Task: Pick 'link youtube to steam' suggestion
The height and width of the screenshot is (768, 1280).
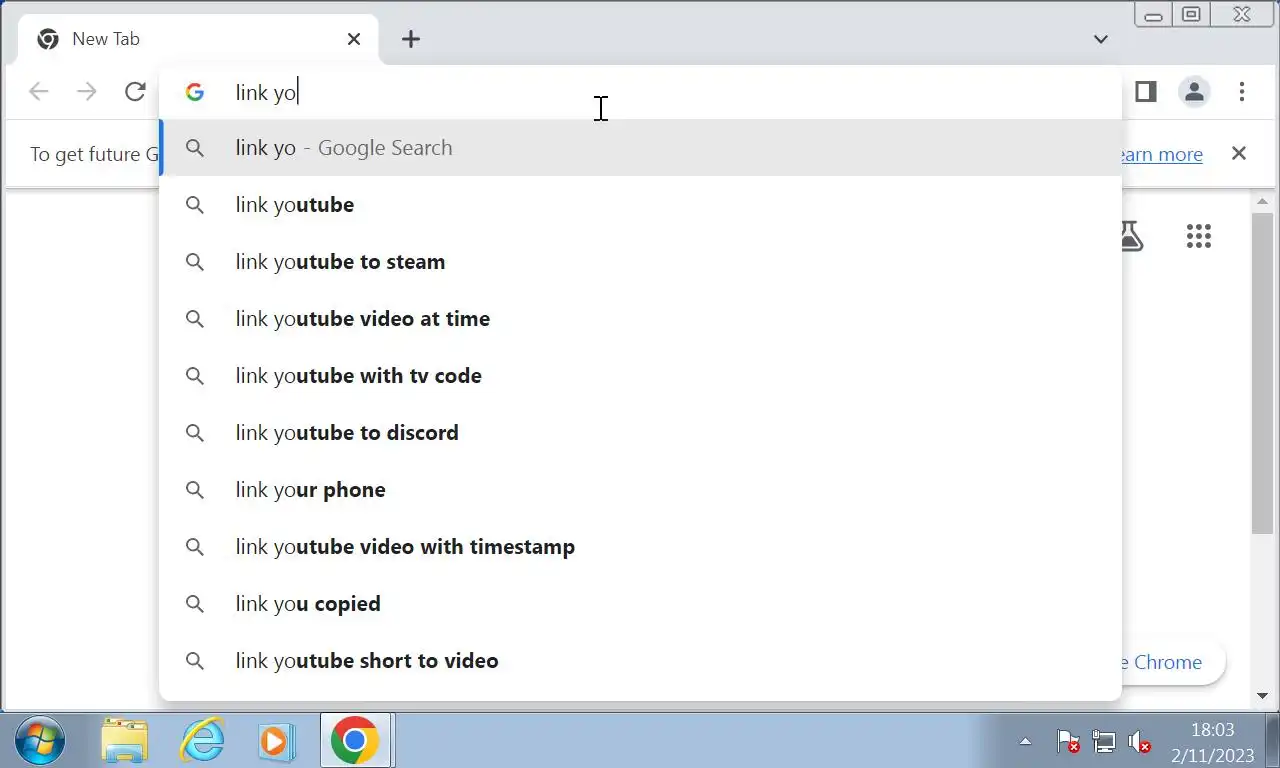Action: click(640, 262)
